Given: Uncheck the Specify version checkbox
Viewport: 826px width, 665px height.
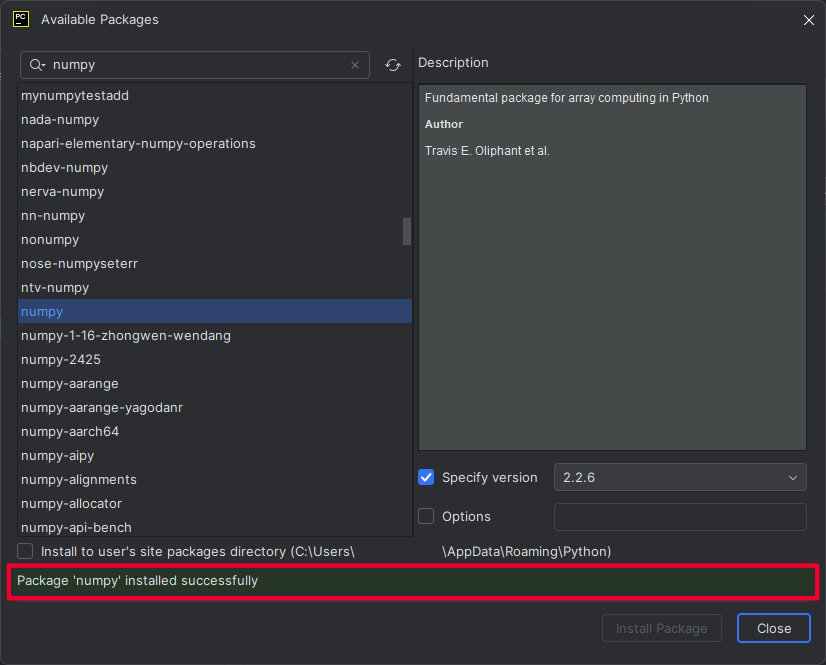Looking at the screenshot, I should coord(426,478).
